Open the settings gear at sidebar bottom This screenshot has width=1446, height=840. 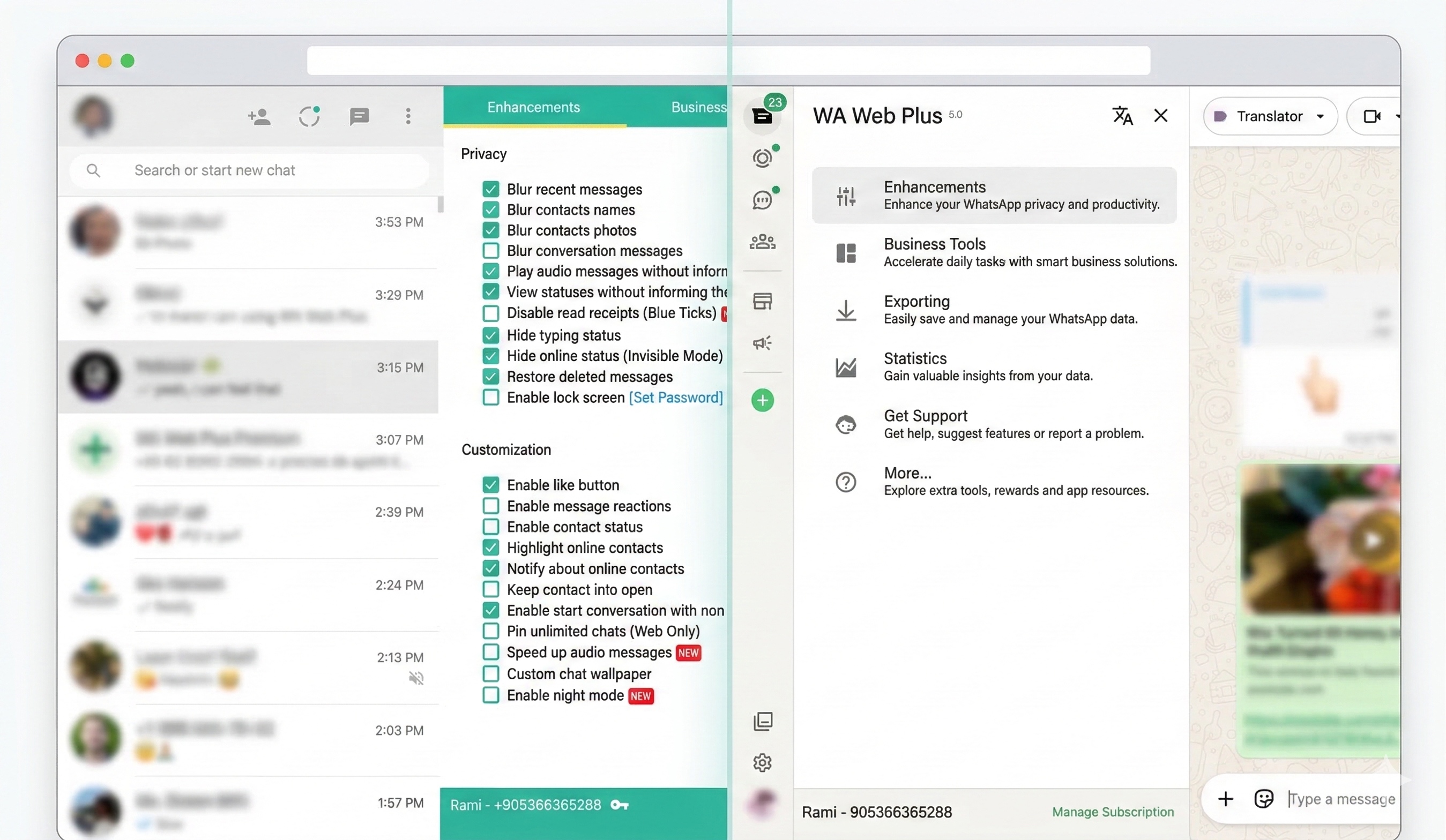(x=762, y=763)
